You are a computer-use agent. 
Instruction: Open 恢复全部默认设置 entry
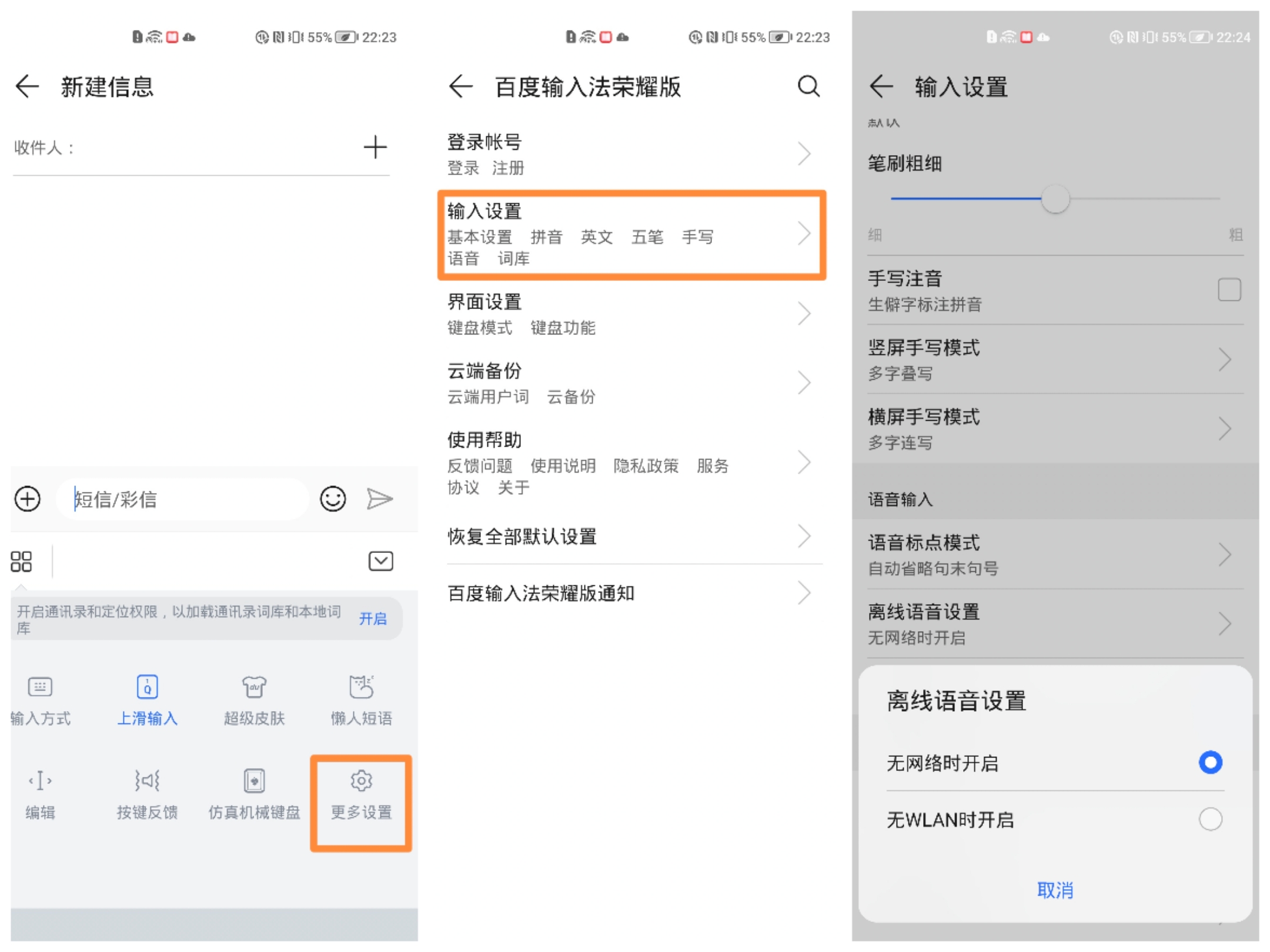pyautogui.click(x=632, y=536)
